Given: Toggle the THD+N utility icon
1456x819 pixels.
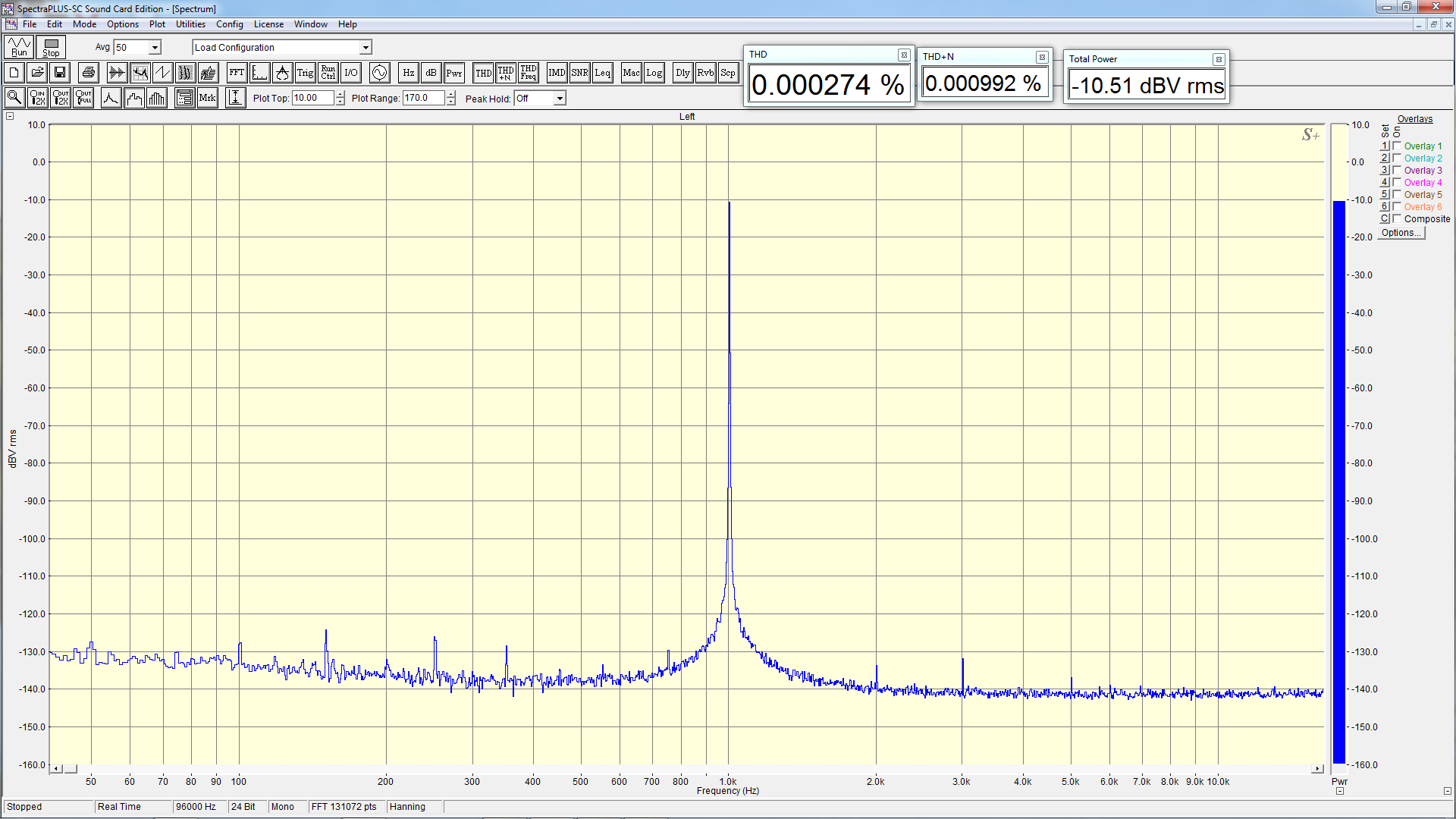Looking at the screenshot, I should (x=506, y=73).
